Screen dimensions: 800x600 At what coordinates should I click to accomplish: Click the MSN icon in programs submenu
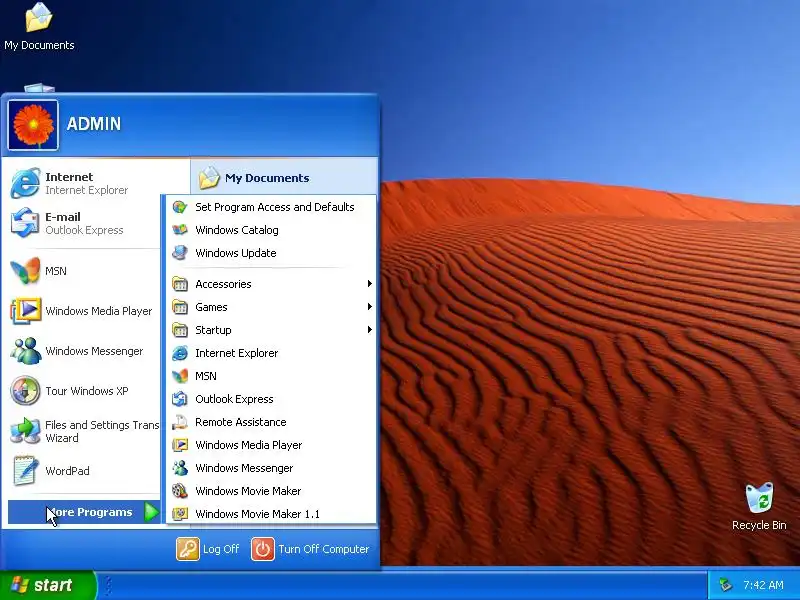tap(180, 376)
